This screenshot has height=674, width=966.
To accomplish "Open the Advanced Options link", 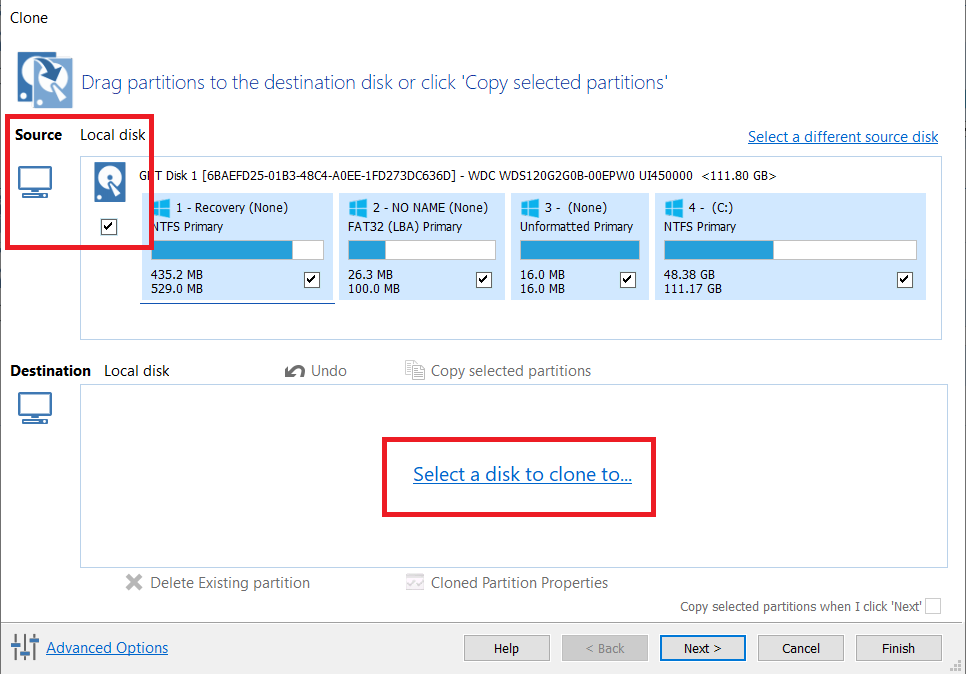I will tap(107, 648).
